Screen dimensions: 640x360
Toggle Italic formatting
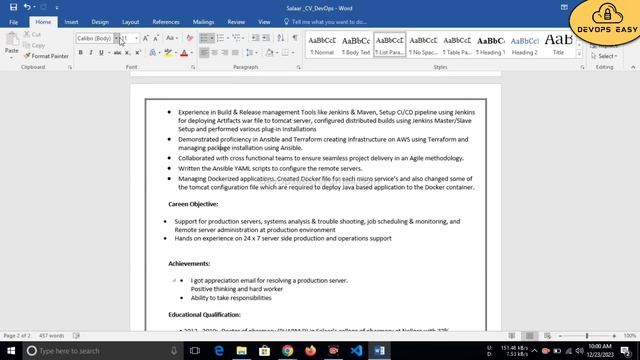pyautogui.click(x=91, y=53)
